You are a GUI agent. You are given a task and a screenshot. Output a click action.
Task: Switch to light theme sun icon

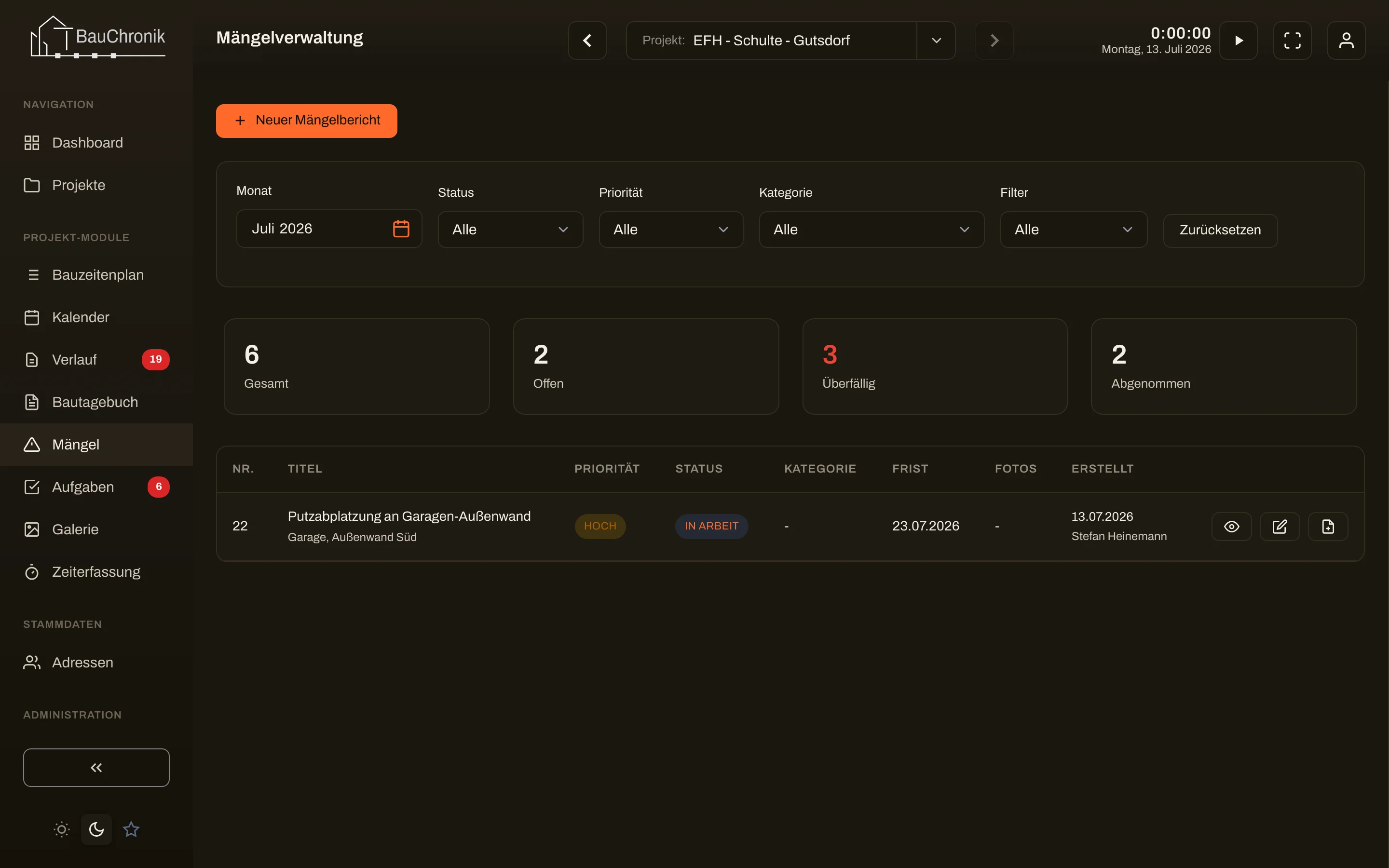click(62, 829)
